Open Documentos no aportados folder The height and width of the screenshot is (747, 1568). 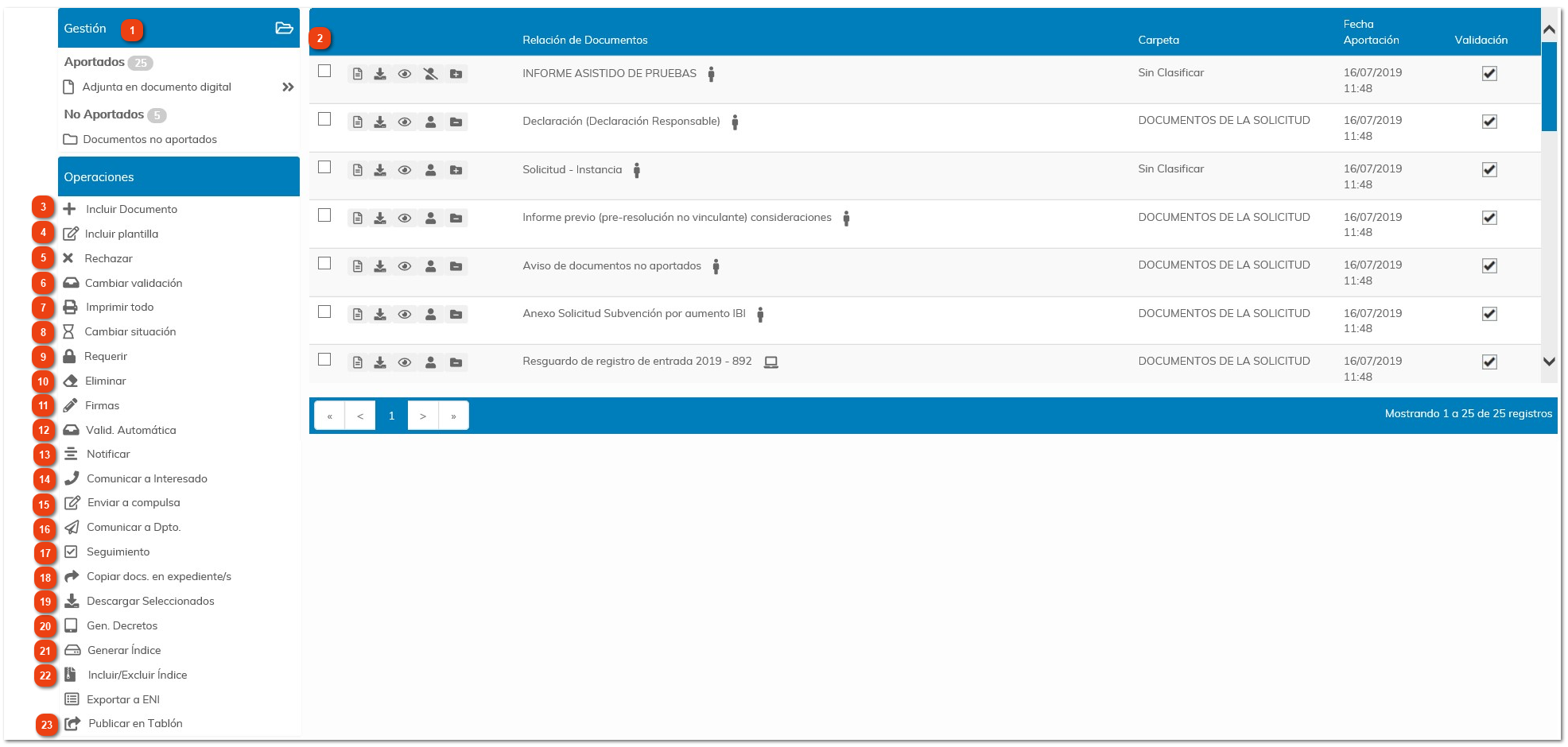pos(148,139)
